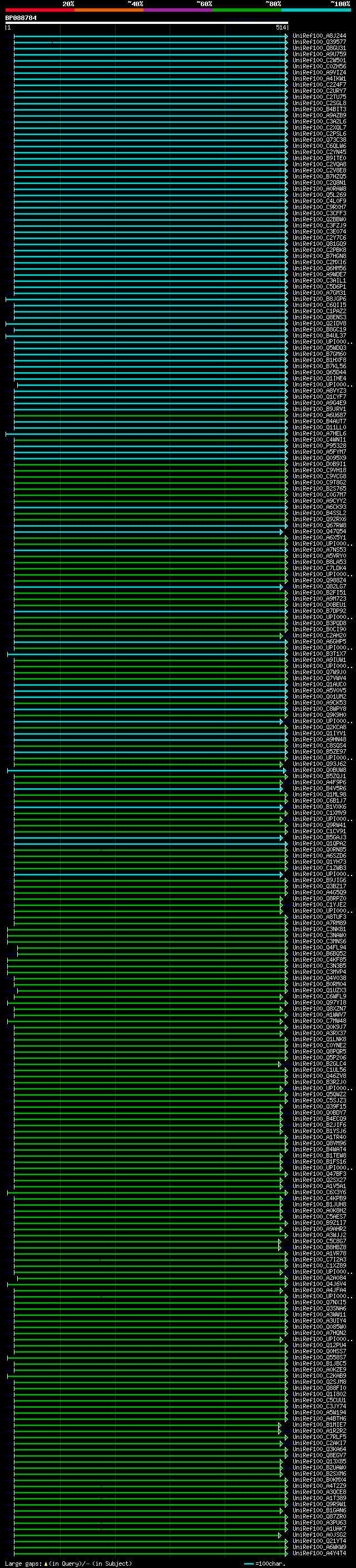Select hit UniRef100_A1TR40

[319, 1137]
